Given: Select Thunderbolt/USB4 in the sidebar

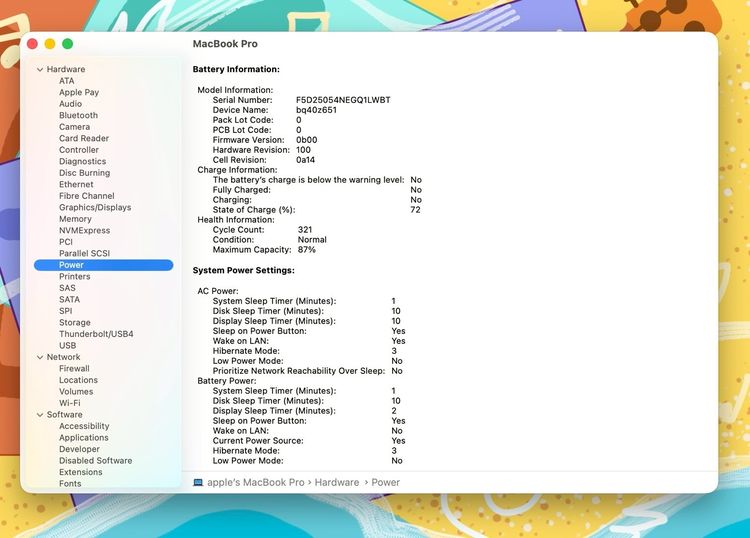Looking at the screenshot, I should (x=96, y=334).
